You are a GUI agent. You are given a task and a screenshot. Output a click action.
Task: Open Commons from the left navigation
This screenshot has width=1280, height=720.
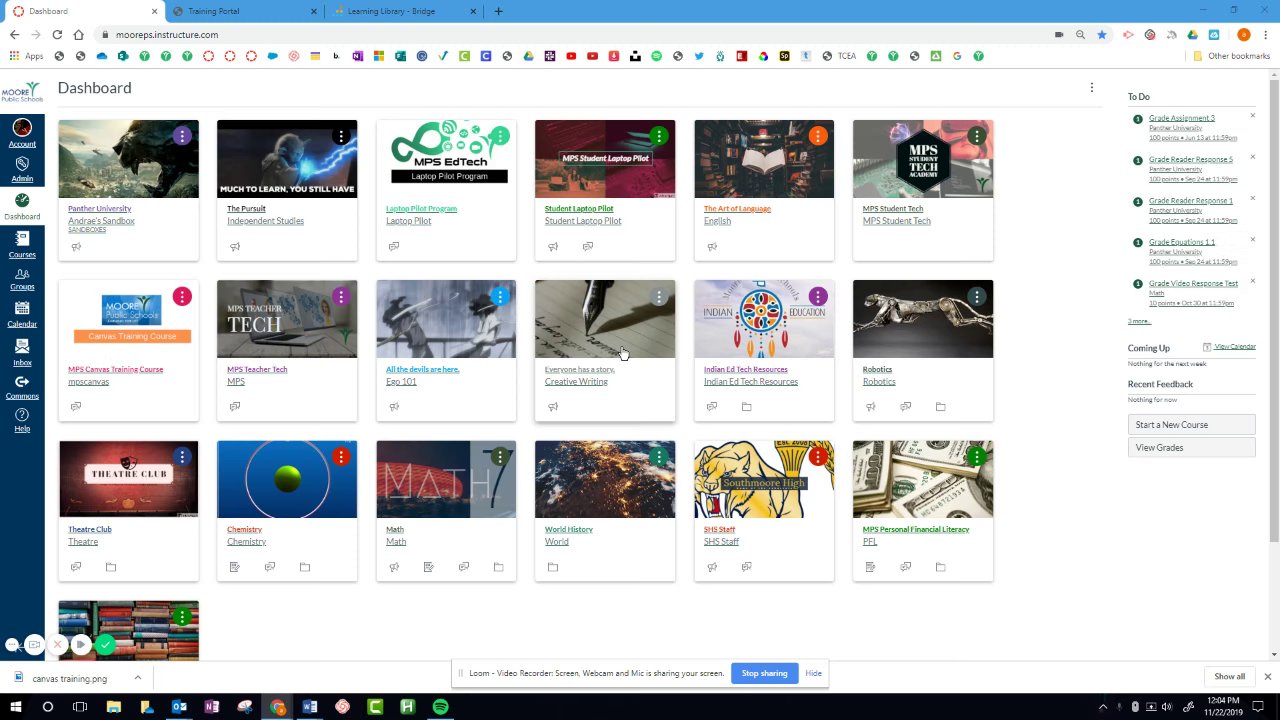click(22, 387)
